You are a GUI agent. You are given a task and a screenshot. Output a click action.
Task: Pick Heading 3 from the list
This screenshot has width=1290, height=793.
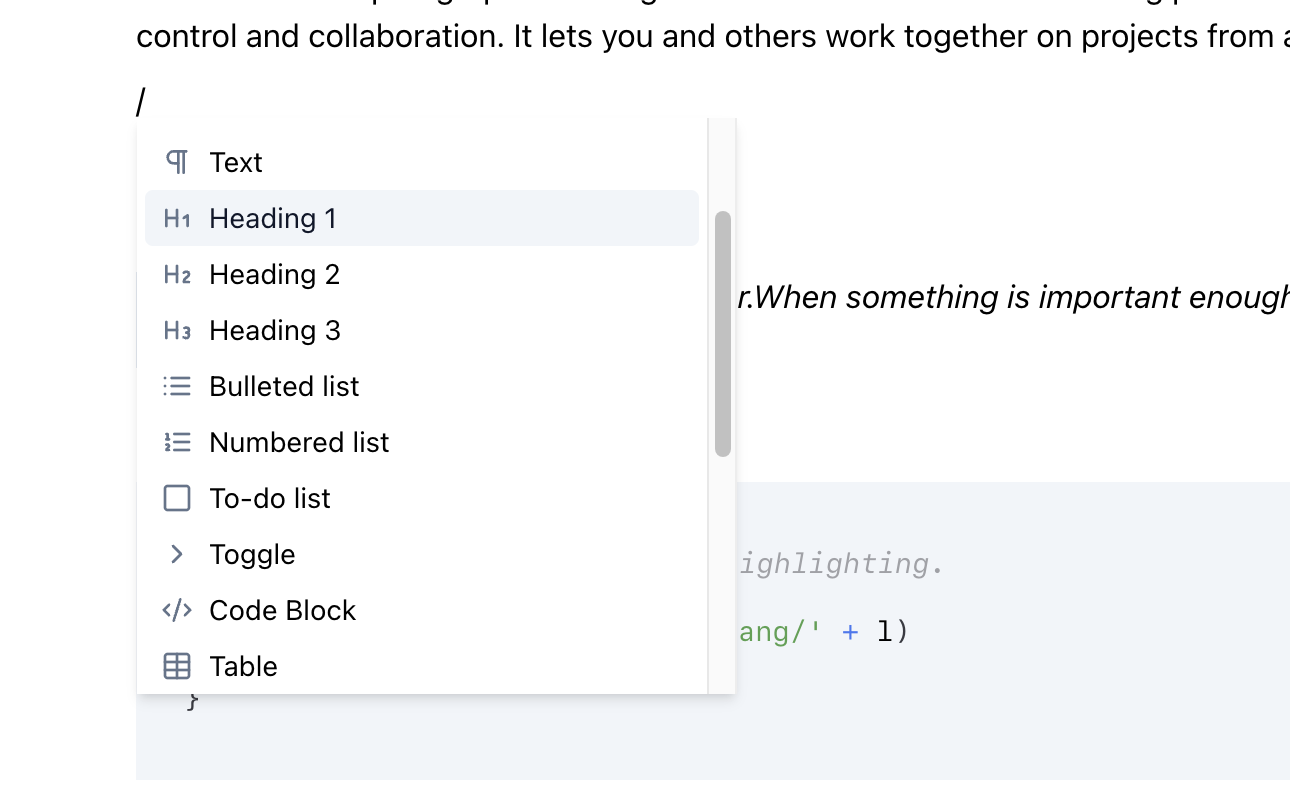click(x=274, y=330)
